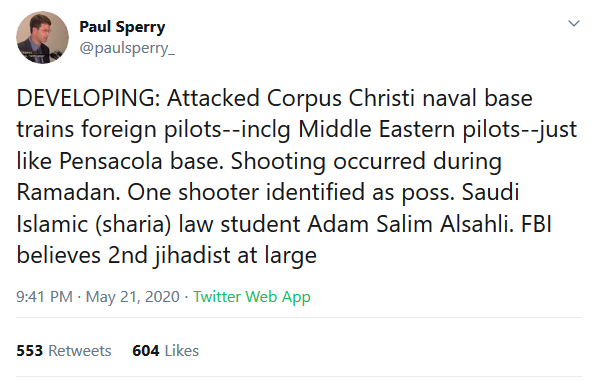This screenshot has width=598, height=381.
Task: Open Paul Sperry's profile picture
Action: click(x=42, y=37)
